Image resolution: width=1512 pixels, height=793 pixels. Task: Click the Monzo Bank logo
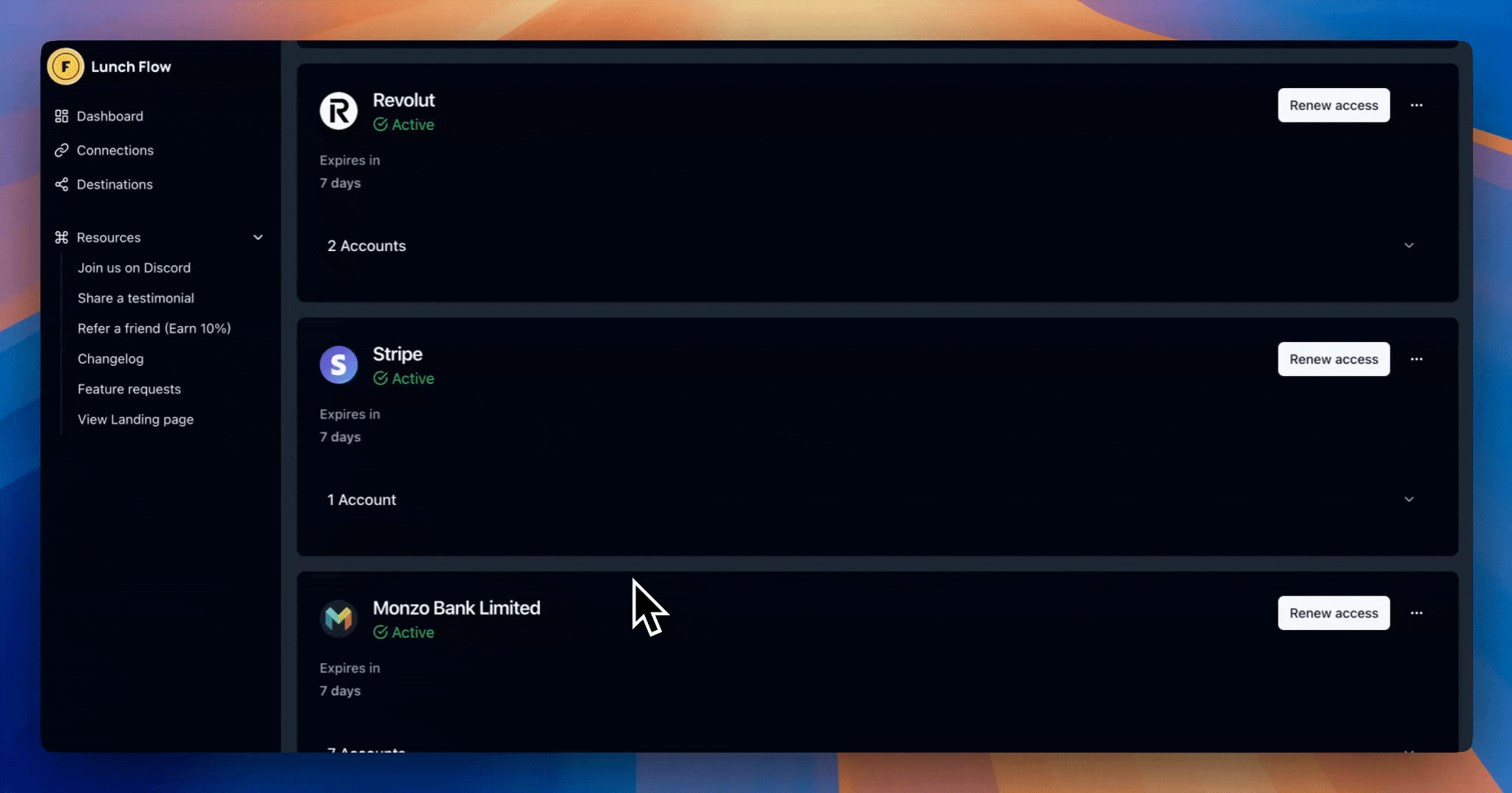click(x=339, y=619)
